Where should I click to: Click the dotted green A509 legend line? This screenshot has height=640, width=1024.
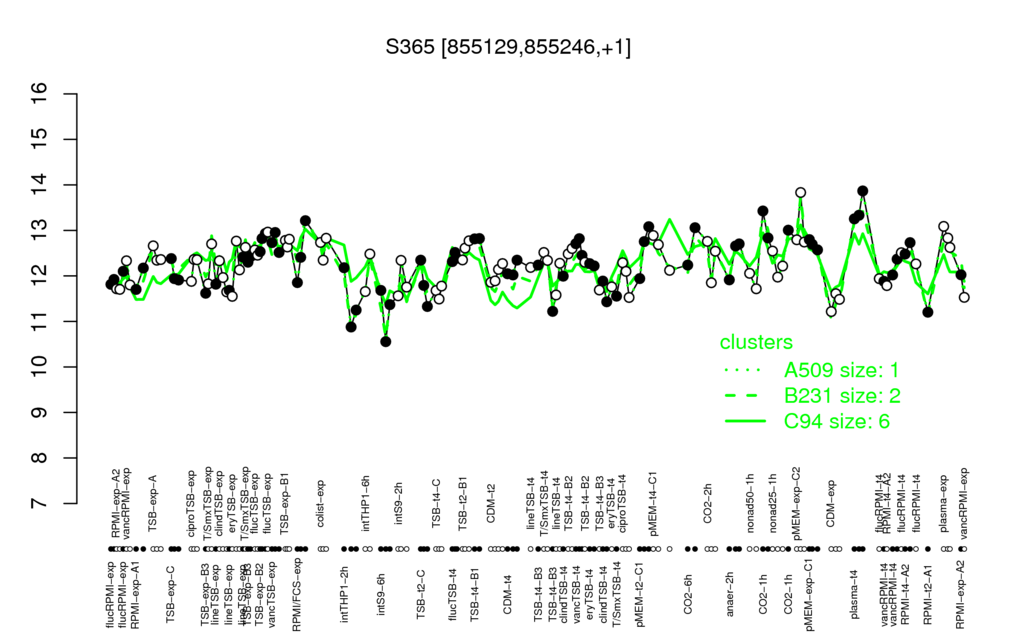point(745,370)
